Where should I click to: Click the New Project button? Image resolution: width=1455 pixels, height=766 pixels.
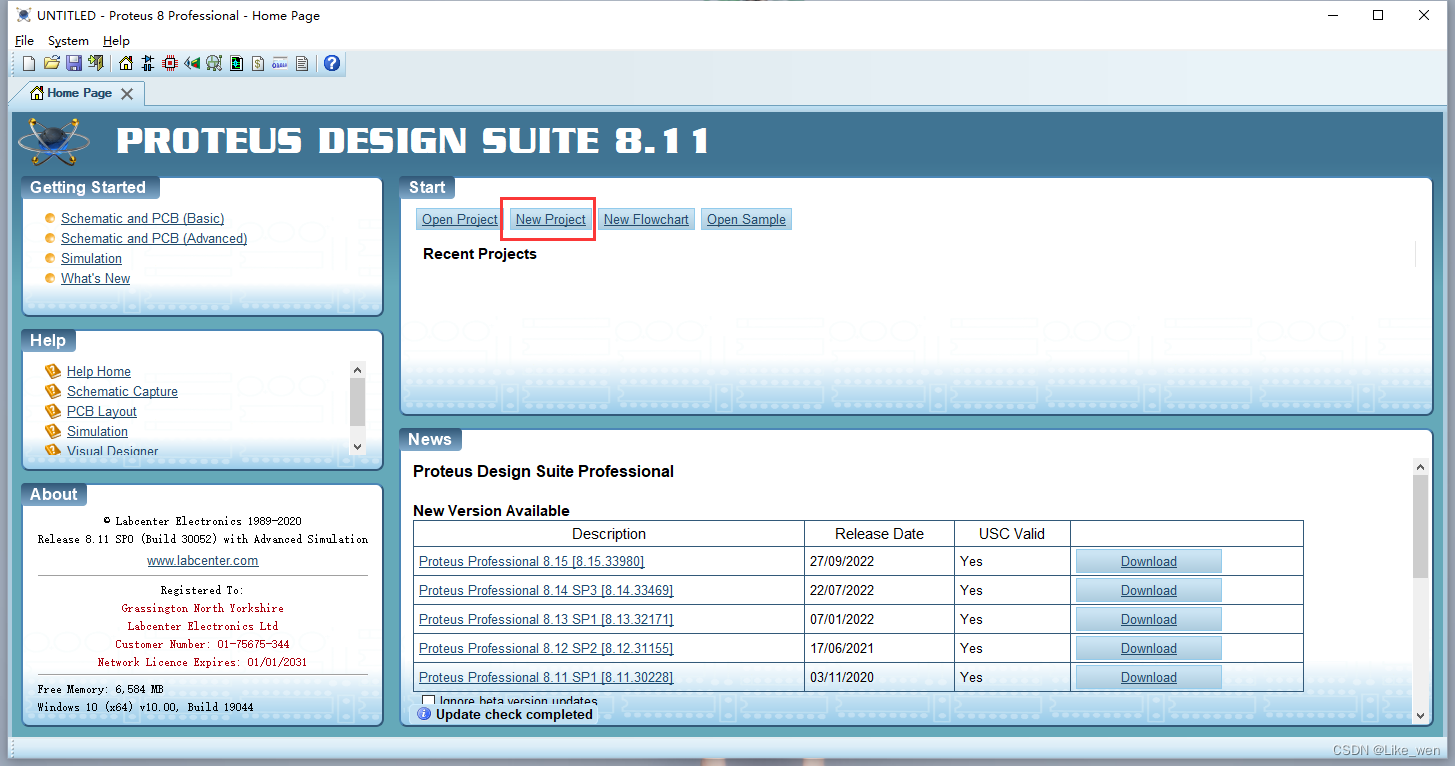click(x=551, y=219)
